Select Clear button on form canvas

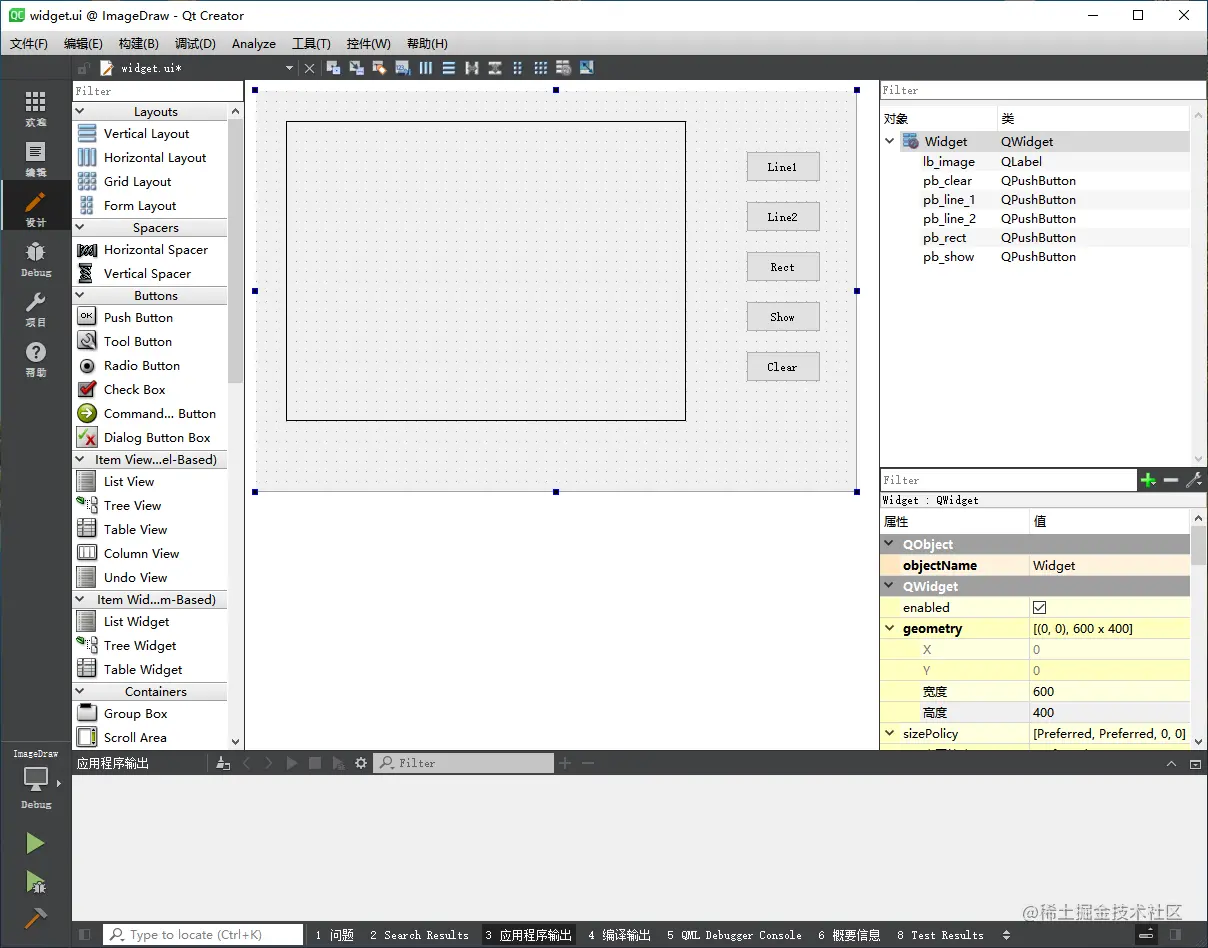[x=783, y=367]
